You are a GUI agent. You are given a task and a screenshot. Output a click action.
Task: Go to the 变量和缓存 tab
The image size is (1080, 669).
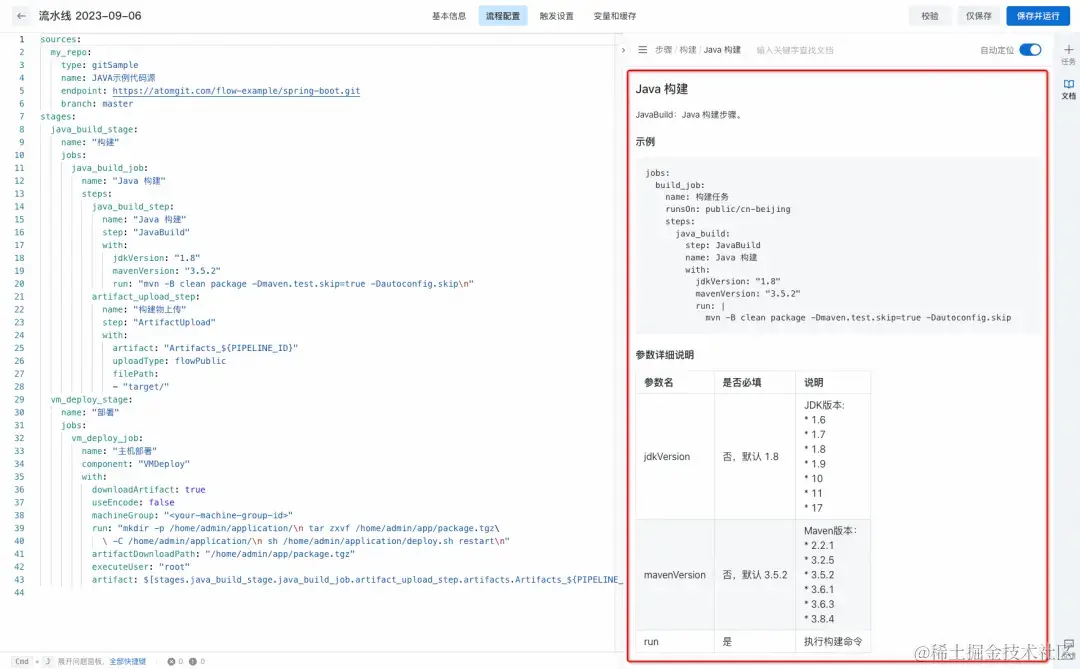pyautogui.click(x=614, y=16)
